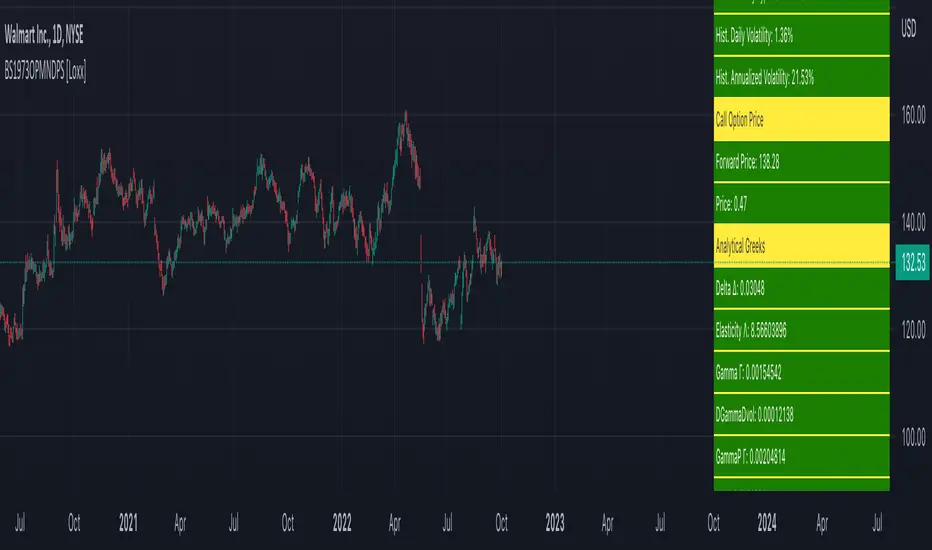Click the Elasticity Λ value row
The width and height of the screenshot is (932, 550).
coord(800,330)
